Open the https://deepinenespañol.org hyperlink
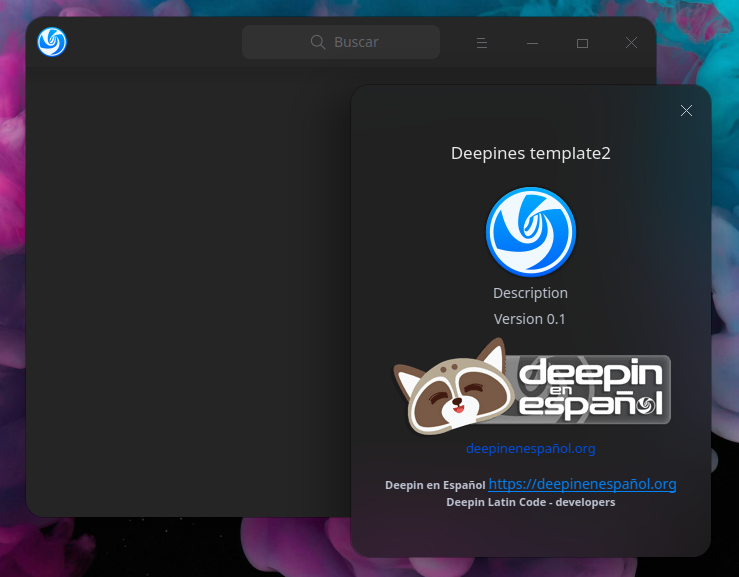The image size is (739, 577). click(583, 484)
